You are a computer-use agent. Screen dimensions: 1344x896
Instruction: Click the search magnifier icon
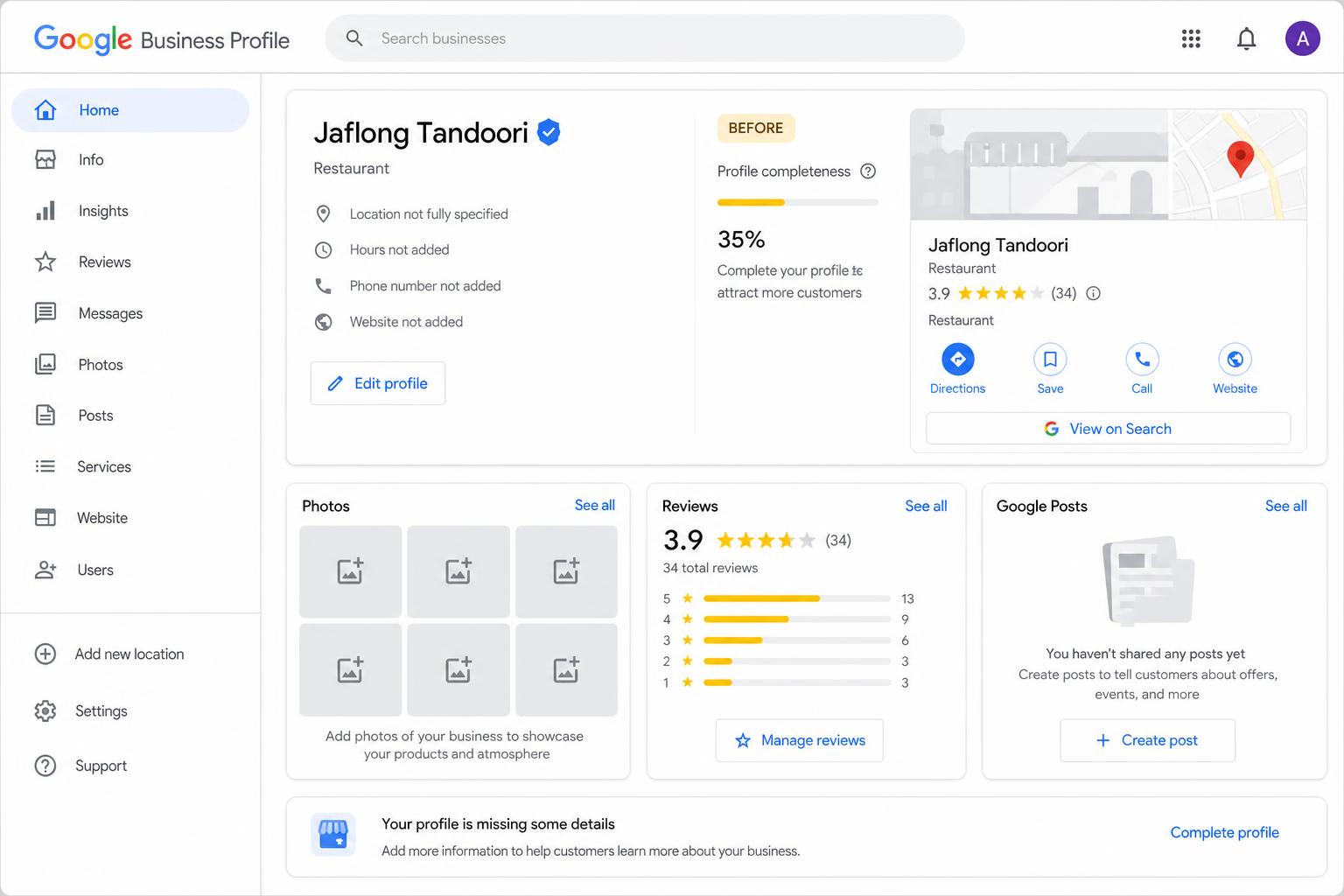[354, 38]
